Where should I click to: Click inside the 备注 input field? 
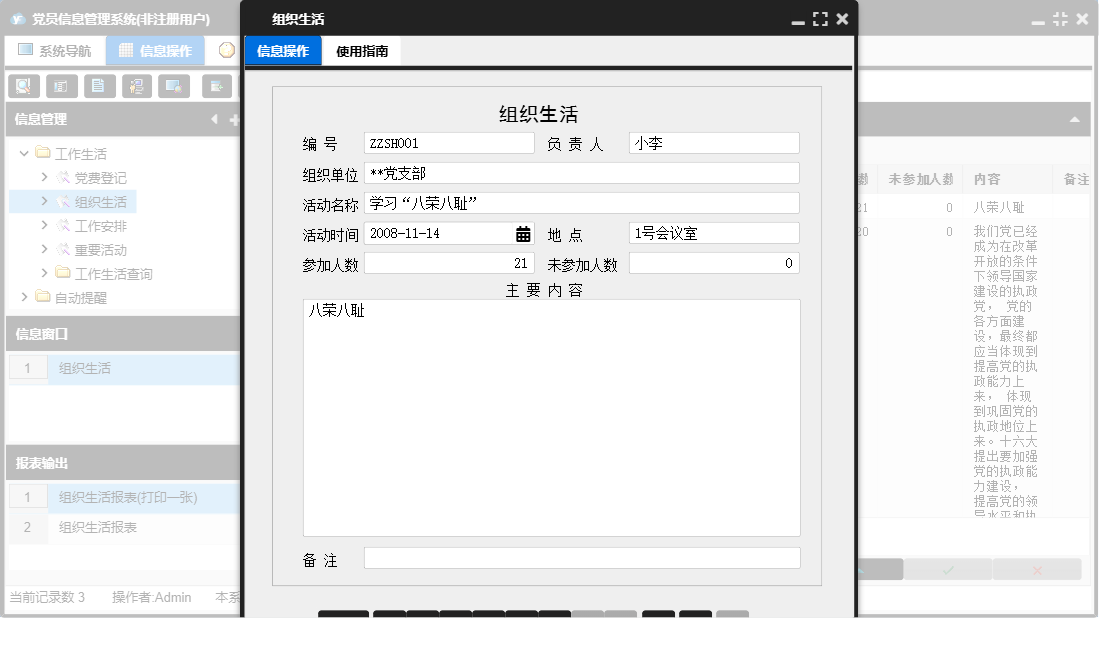(581, 557)
